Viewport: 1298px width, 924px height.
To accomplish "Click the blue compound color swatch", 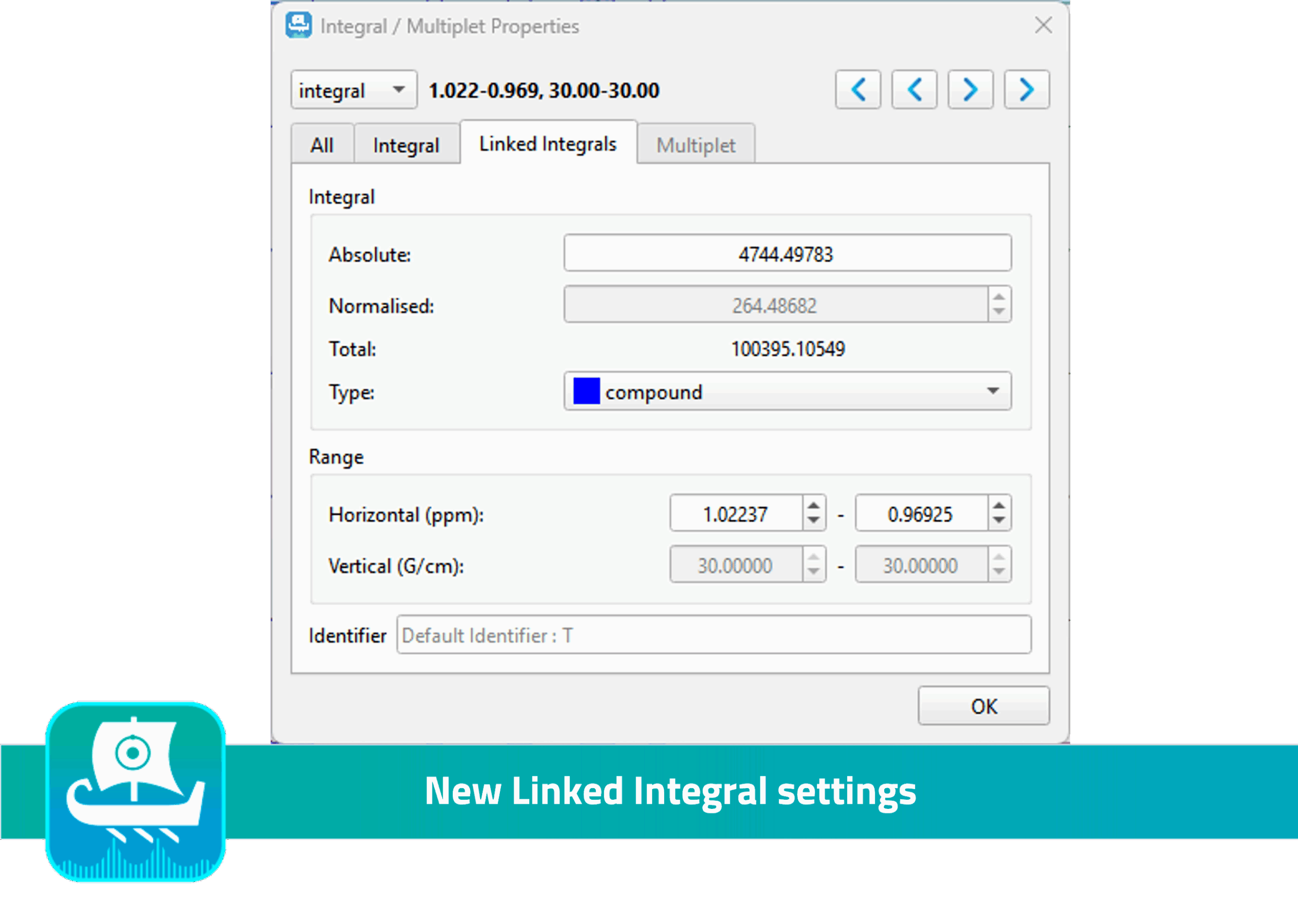I will 587,391.
